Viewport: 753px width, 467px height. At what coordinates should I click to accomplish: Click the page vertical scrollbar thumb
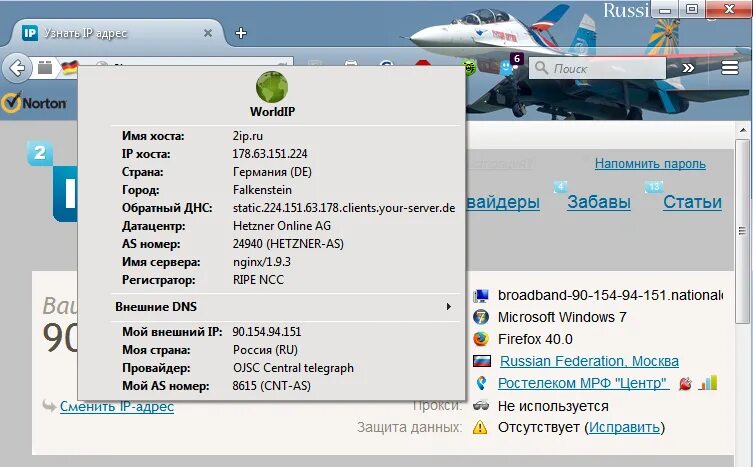pos(742,232)
